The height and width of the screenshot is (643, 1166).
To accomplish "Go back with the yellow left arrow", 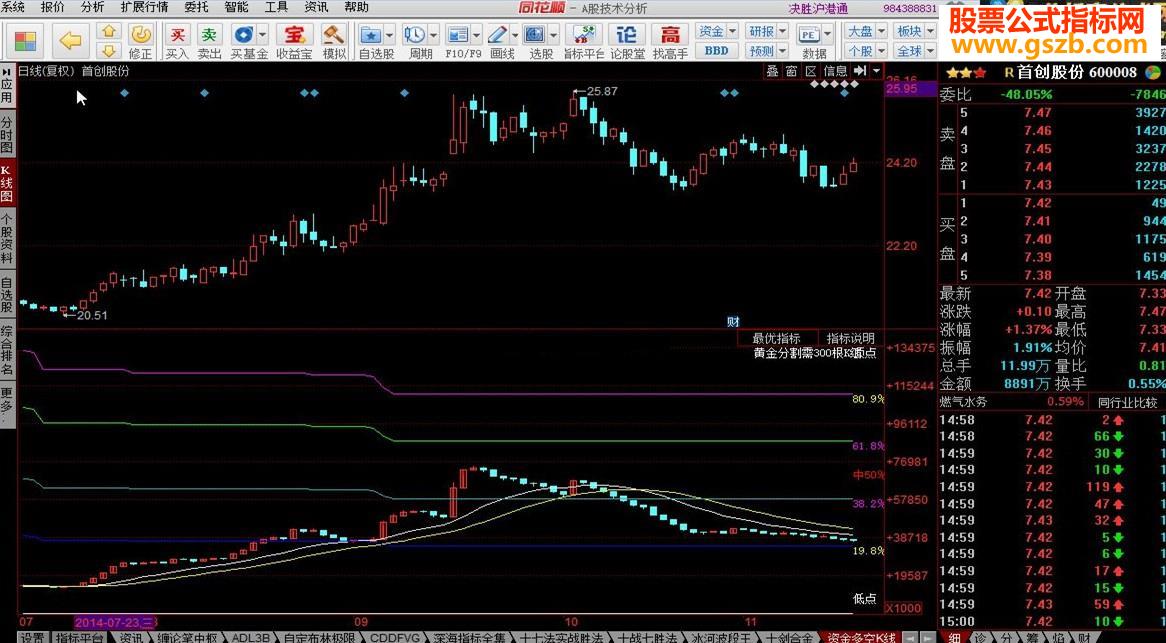I will (70, 42).
